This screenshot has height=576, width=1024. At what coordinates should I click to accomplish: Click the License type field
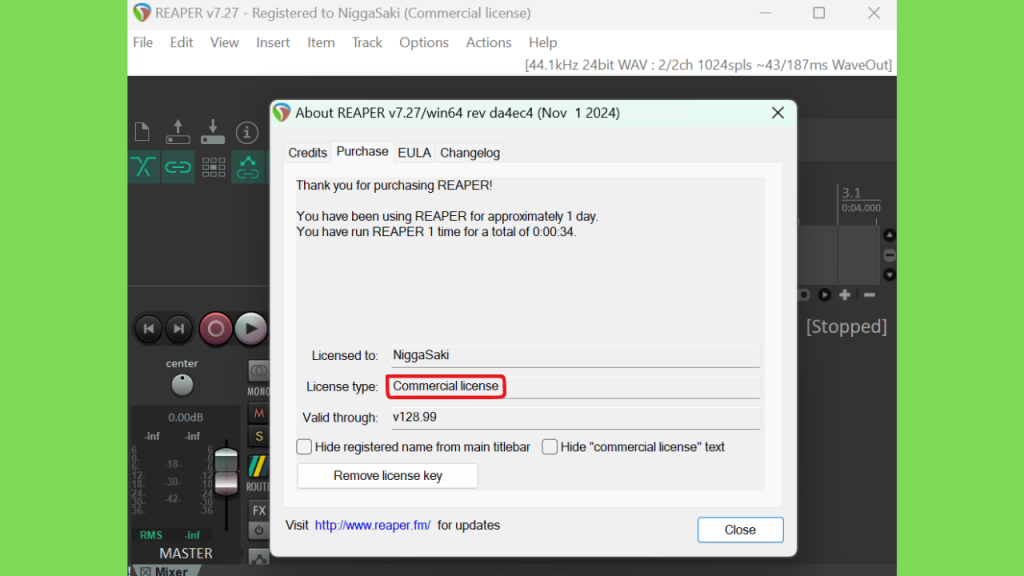coord(575,387)
